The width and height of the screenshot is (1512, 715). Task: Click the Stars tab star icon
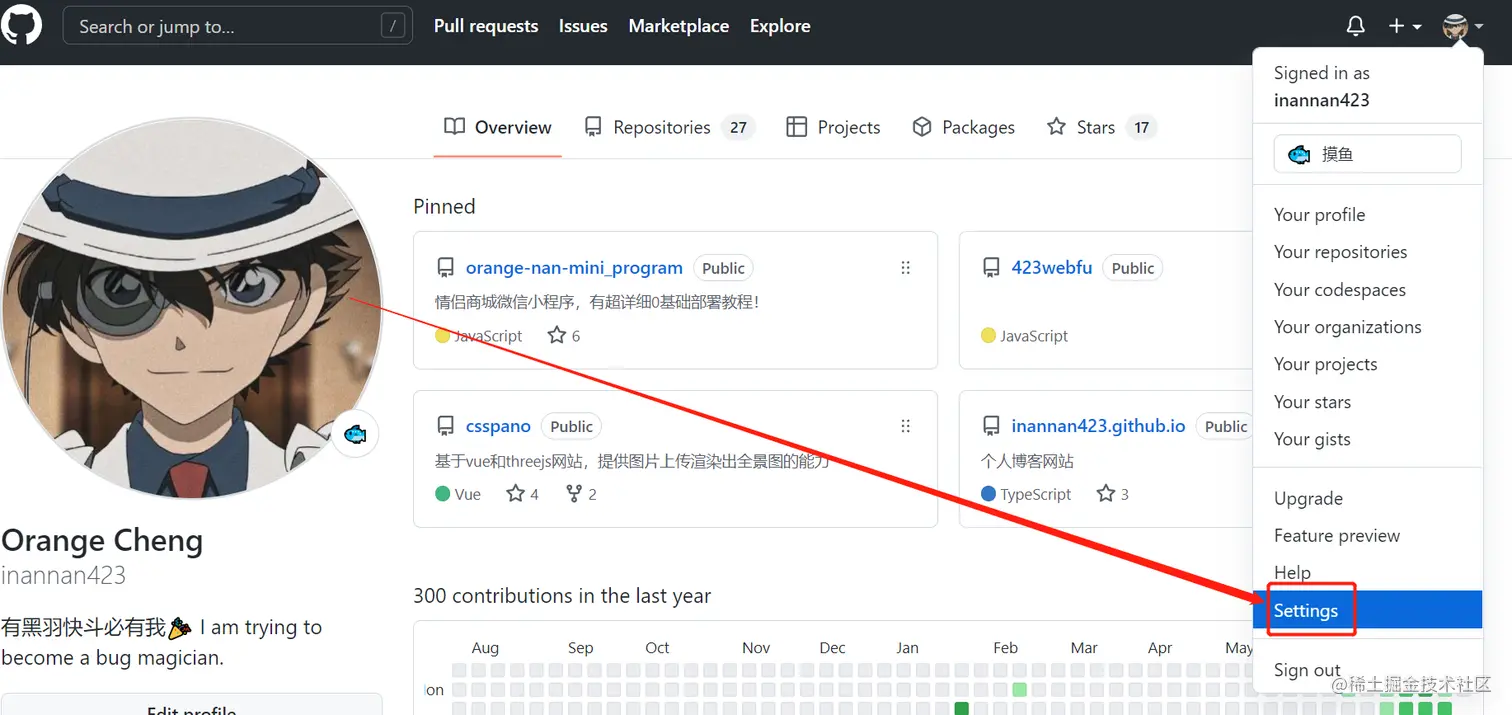coord(1056,127)
